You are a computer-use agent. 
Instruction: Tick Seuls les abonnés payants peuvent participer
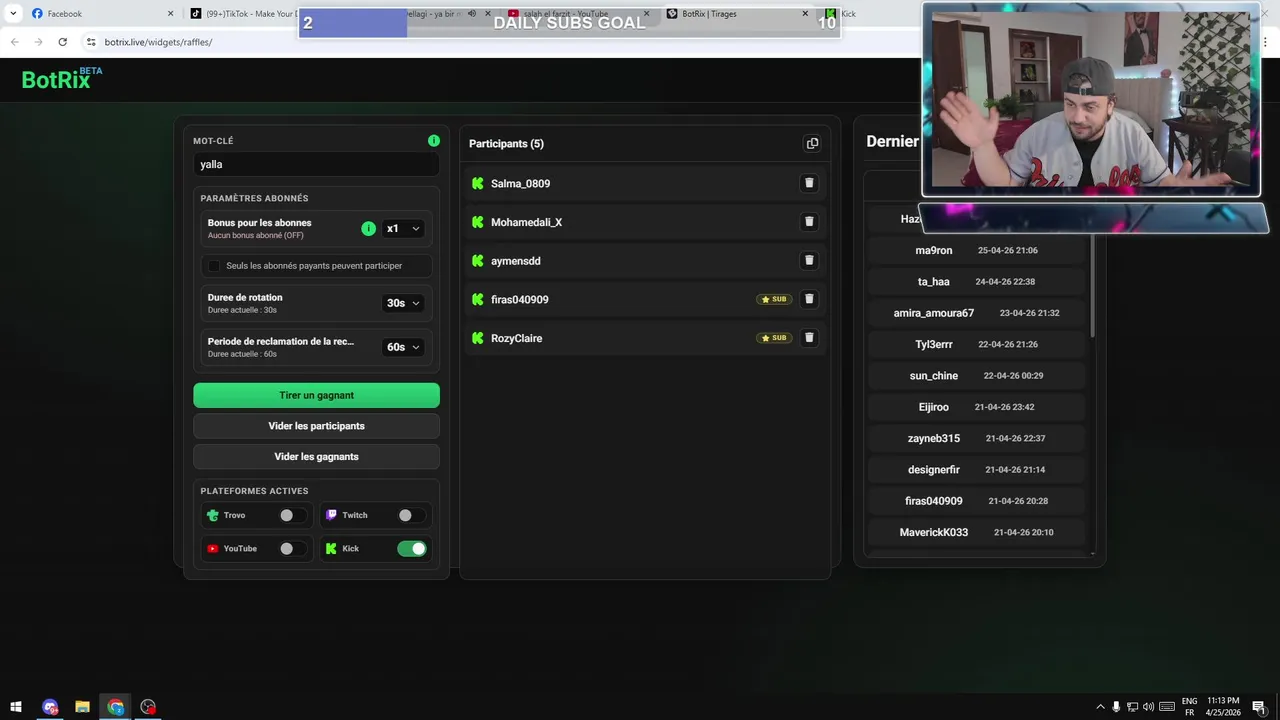(x=214, y=266)
